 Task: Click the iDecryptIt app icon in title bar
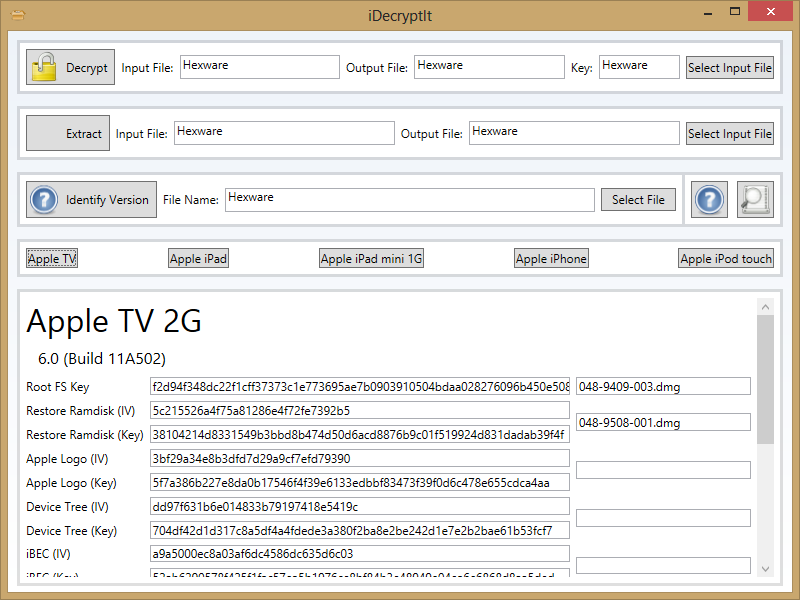click(x=18, y=15)
